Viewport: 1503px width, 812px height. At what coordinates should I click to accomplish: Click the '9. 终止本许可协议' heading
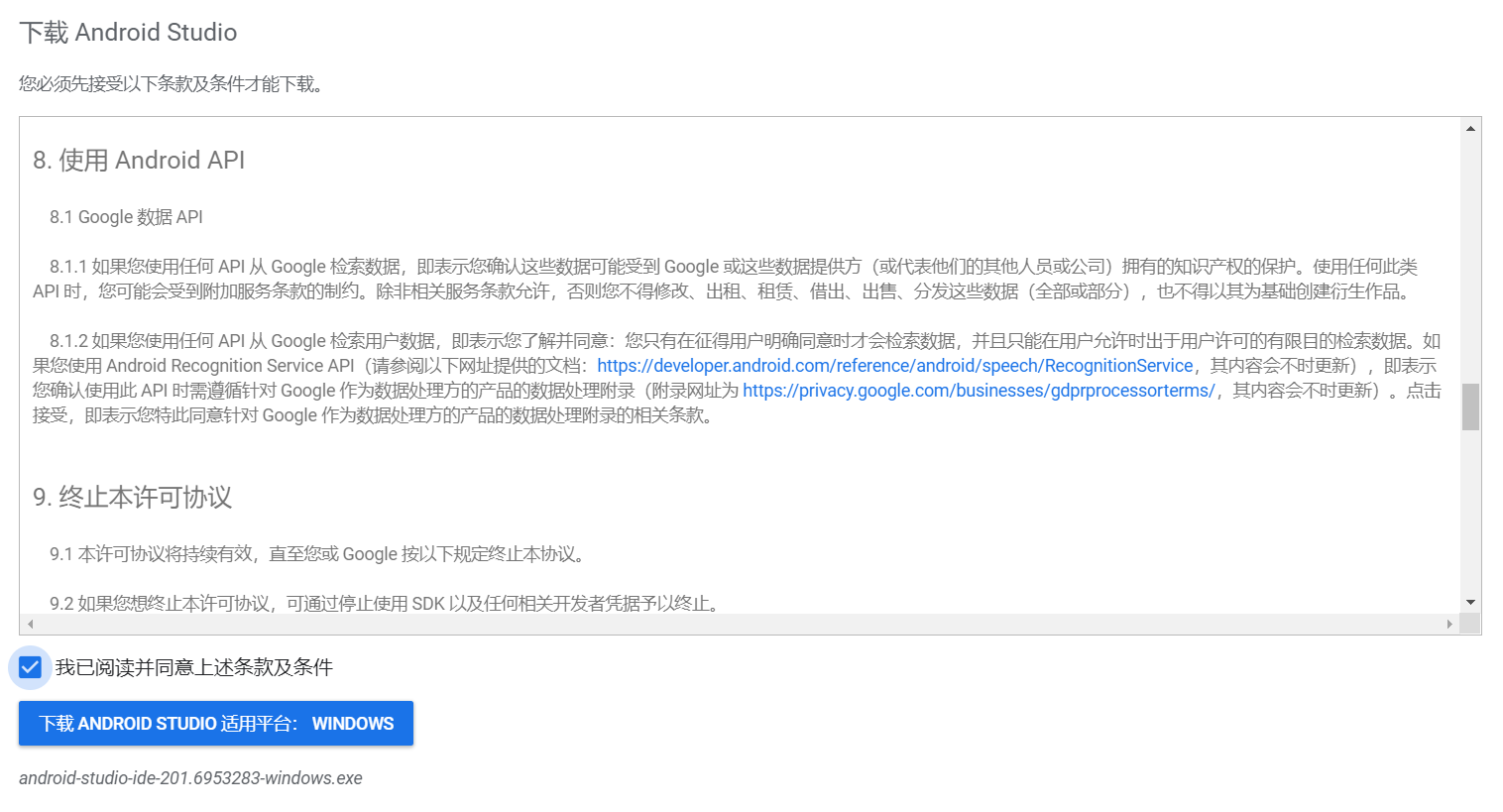[133, 498]
